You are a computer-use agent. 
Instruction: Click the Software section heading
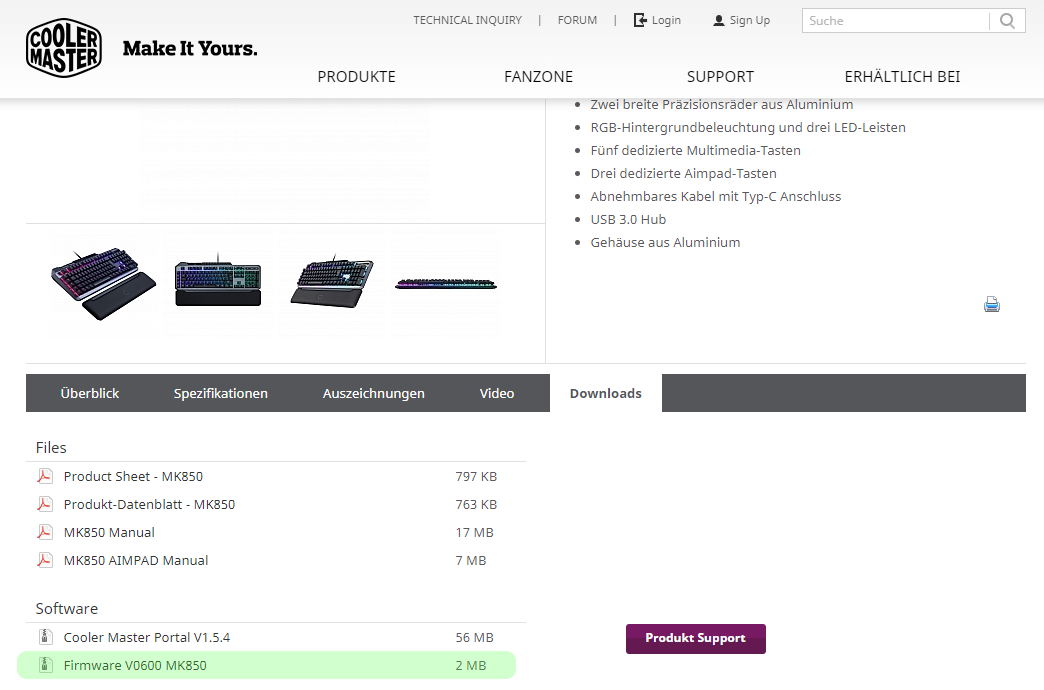point(67,609)
